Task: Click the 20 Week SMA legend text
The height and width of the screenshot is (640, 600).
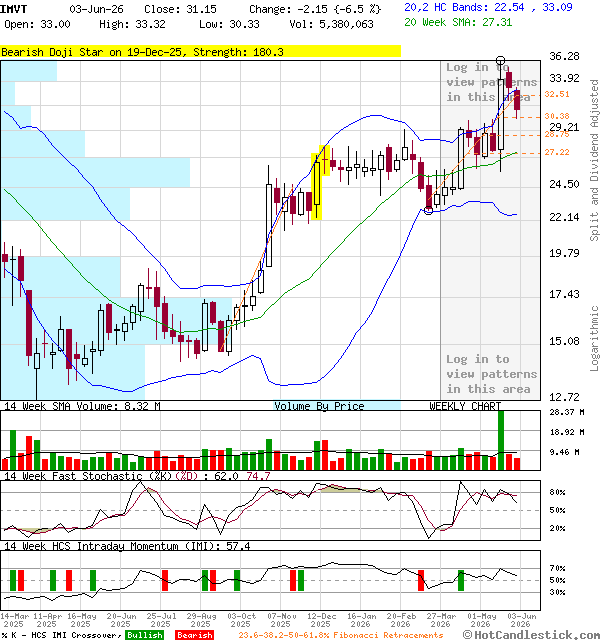Action: pyautogui.click(x=458, y=22)
